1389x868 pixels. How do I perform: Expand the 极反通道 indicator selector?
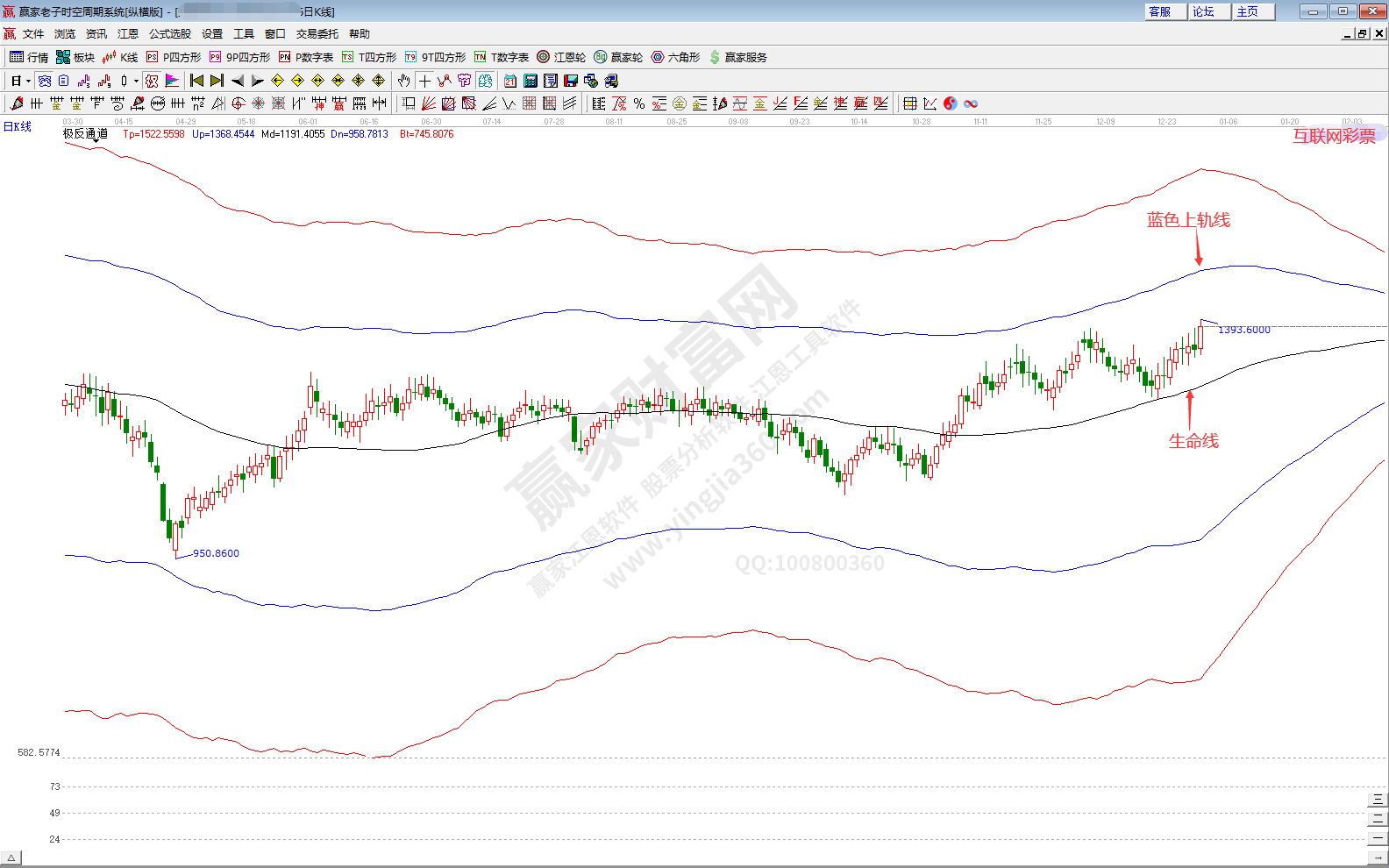pyautogui.click(x=96, y=140)
